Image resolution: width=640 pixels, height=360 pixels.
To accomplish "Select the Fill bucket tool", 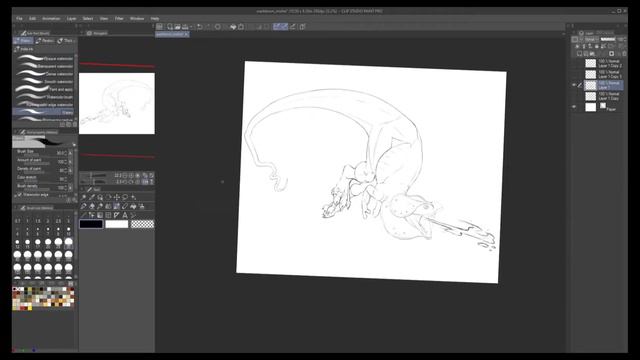I will tap(133, 206).
